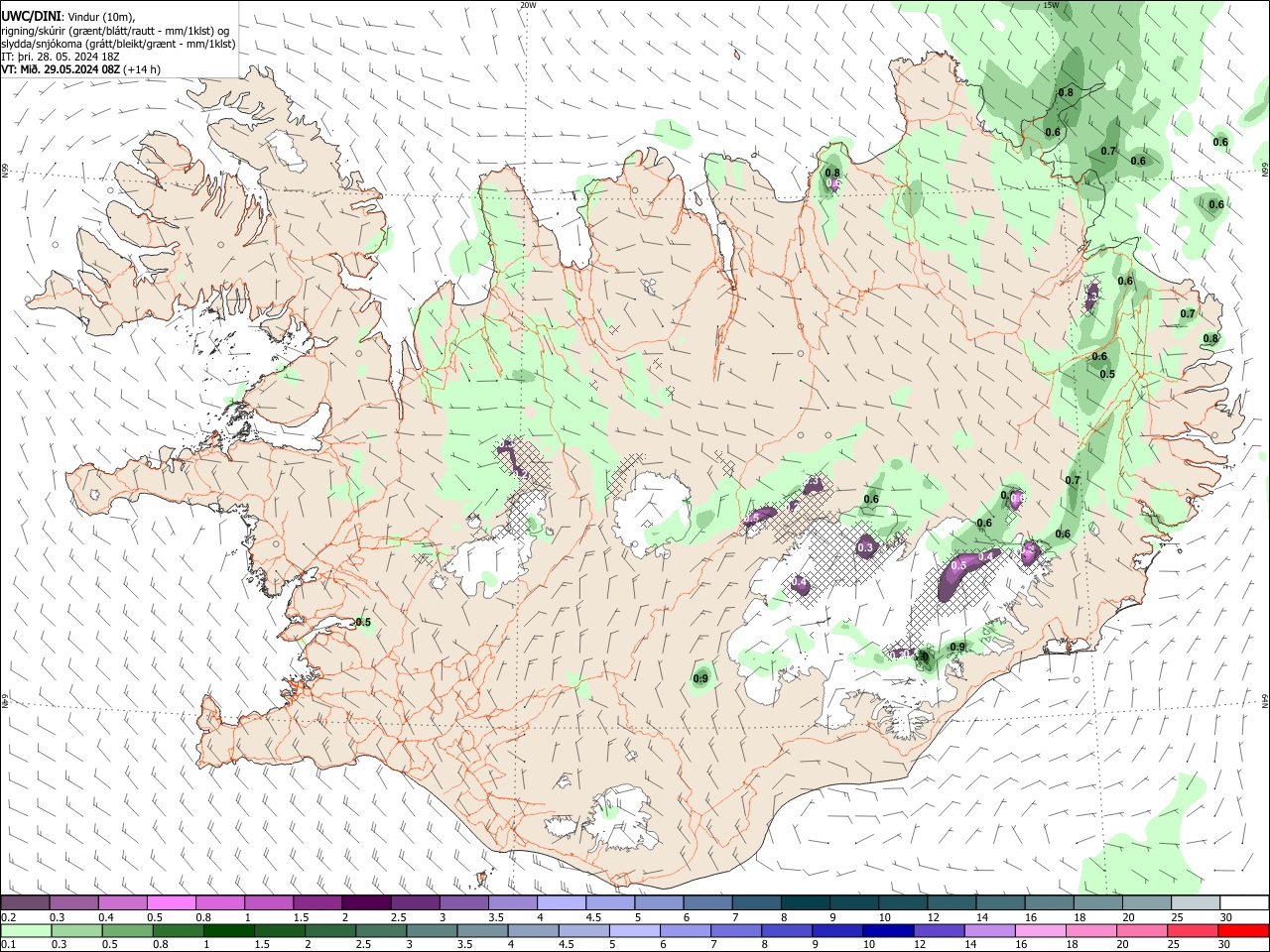Click the lavender top-row swatch between 4 and 4.5
This screenshot has height=952, width=1270.
pyautogui.click(x=561, y=902)
